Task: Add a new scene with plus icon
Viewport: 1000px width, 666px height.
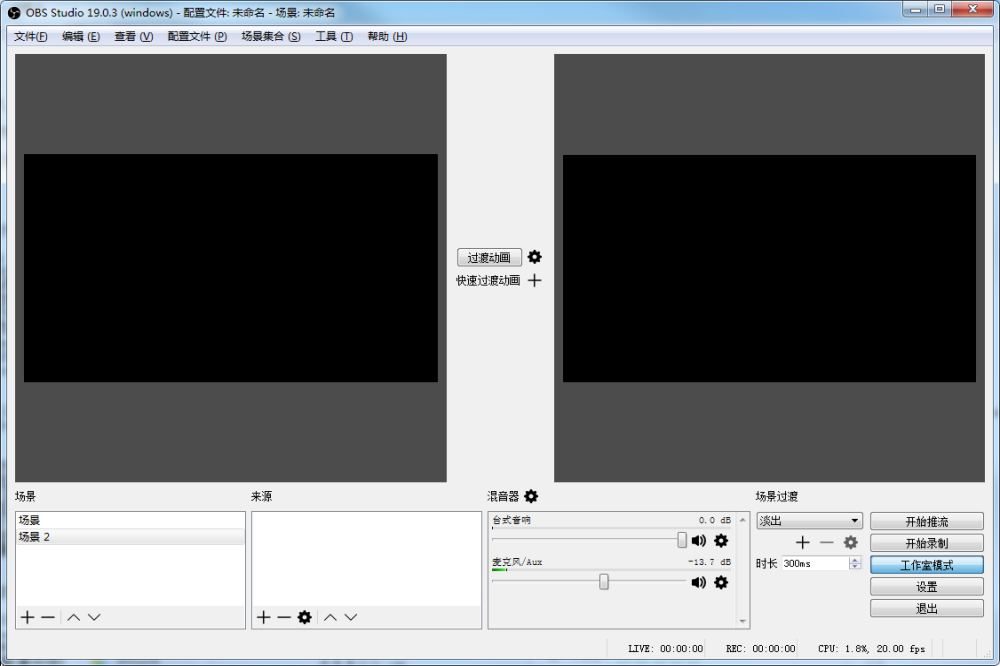Action: (x=28, y=617)
